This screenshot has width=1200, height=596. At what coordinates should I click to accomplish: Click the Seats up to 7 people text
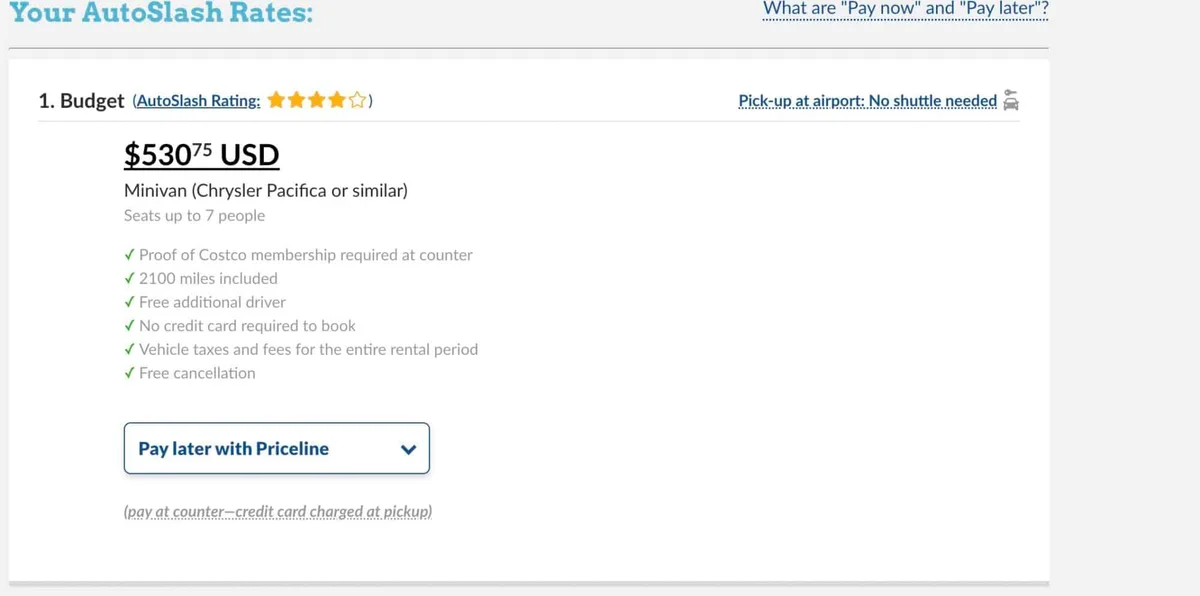[194, 215]
